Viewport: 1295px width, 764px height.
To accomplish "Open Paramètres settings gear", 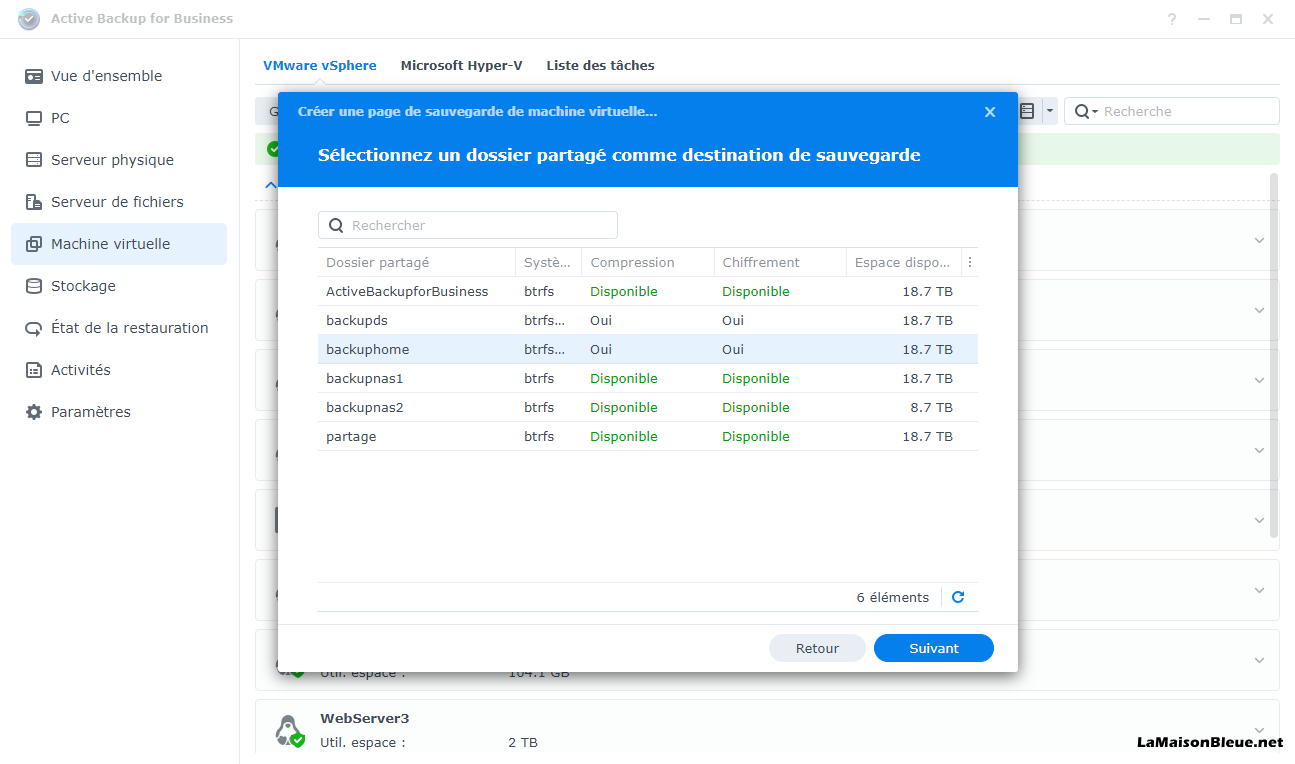I will pyautogui.click(x=119, y=412).
